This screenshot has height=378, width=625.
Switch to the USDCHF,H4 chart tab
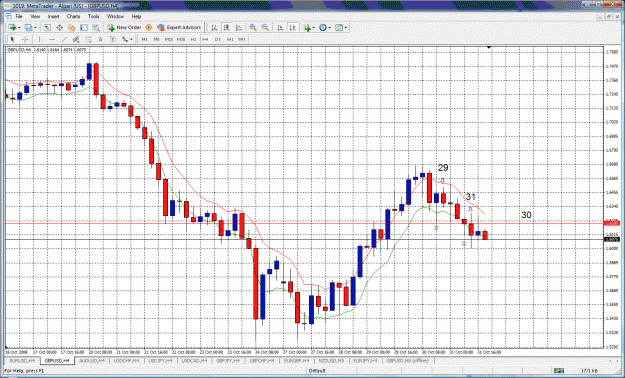point(127,360)
